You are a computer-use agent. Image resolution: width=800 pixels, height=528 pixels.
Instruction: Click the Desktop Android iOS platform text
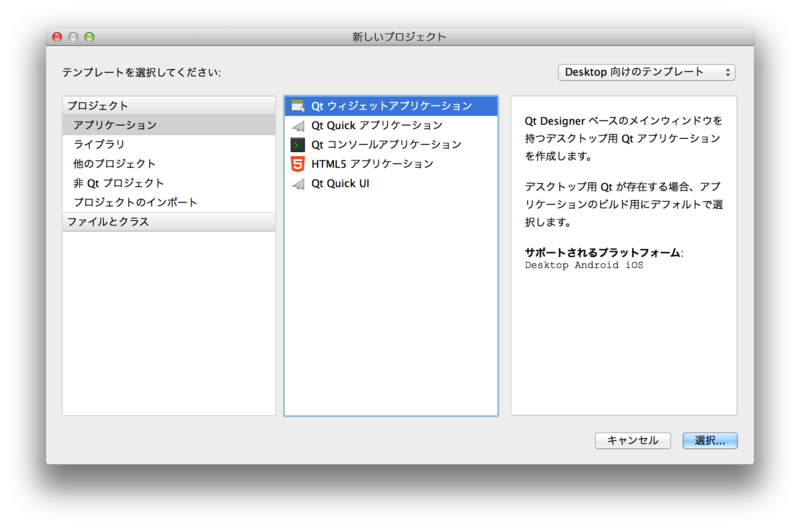pos(584,265)
